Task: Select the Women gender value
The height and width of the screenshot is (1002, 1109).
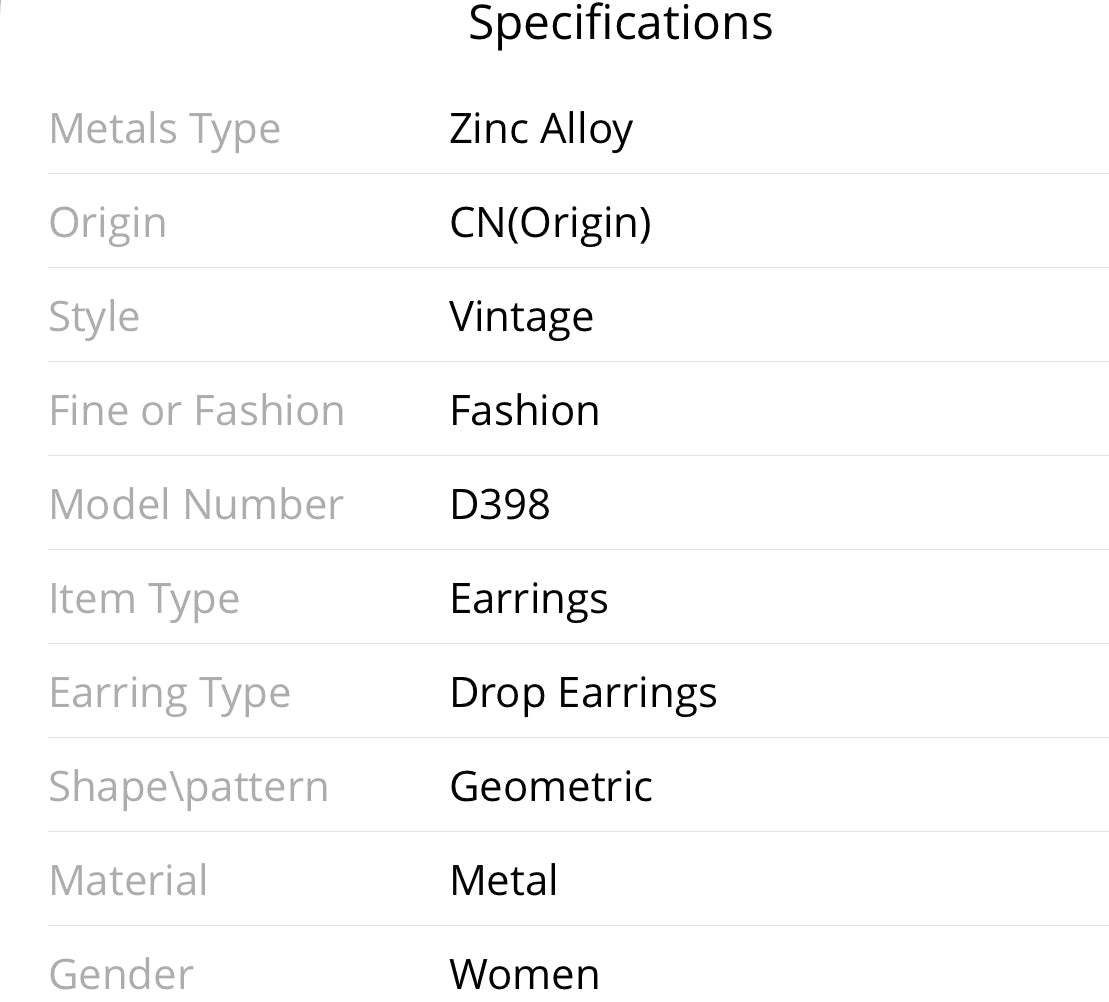Action: point(525,974)
